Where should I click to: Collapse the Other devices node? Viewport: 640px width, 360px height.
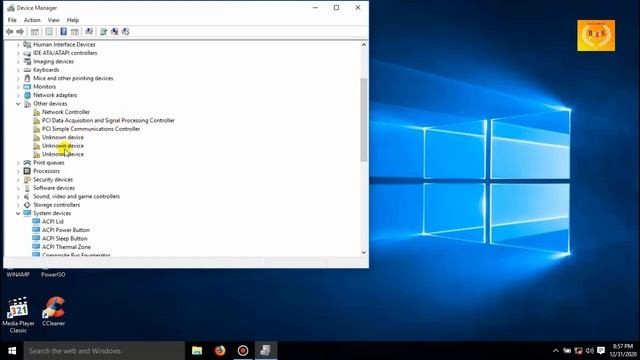[x=18, y=104]
